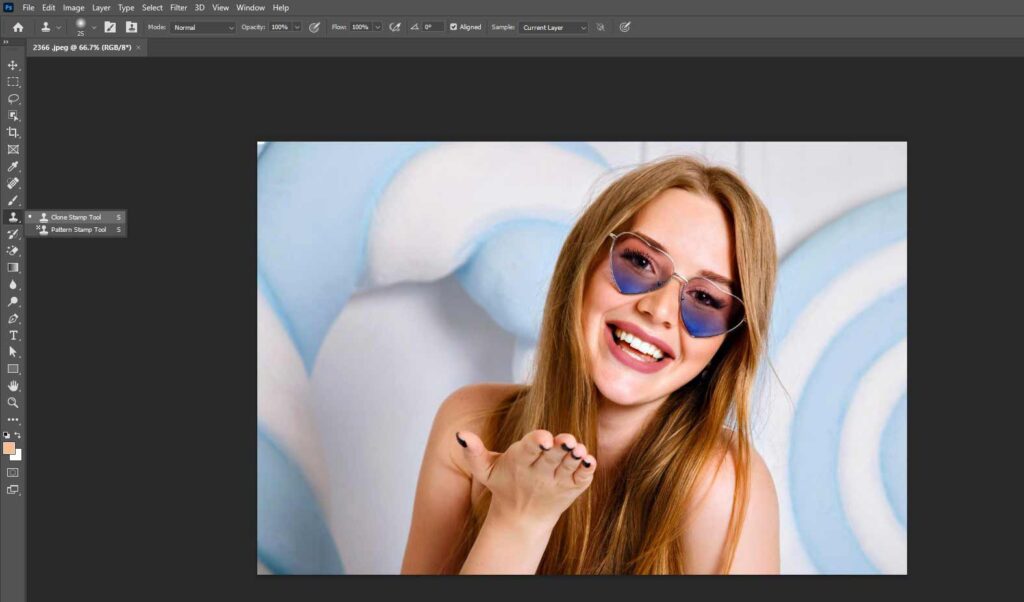Select the Gradient tool
The image size is (1024, 602).
point(12,268)
